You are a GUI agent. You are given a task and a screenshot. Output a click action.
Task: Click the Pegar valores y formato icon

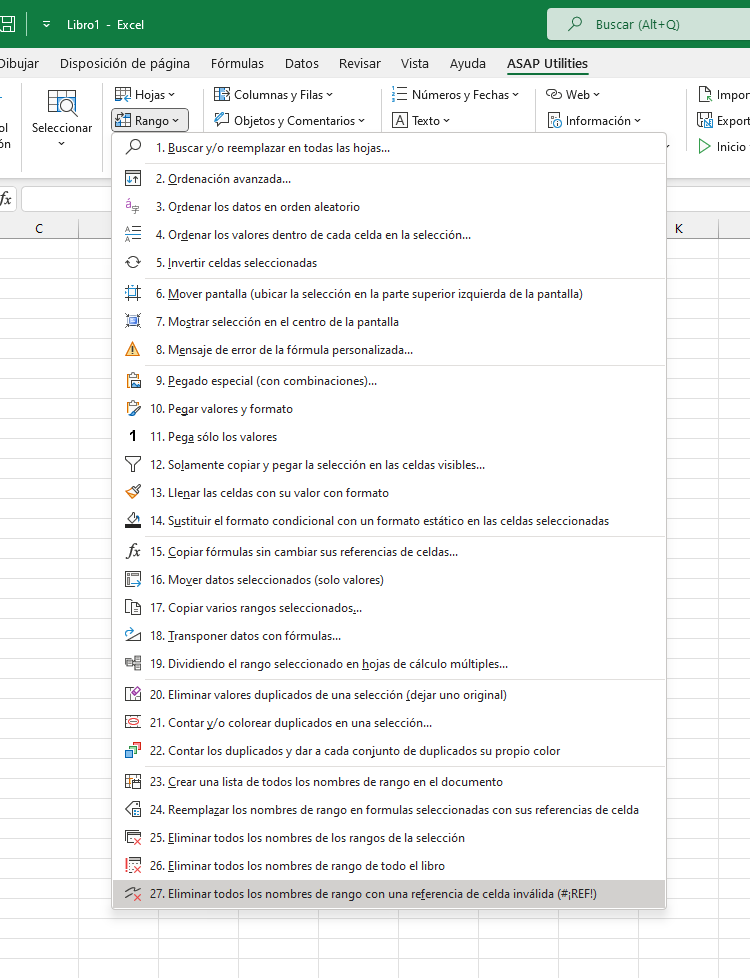[x=133, y=409]
